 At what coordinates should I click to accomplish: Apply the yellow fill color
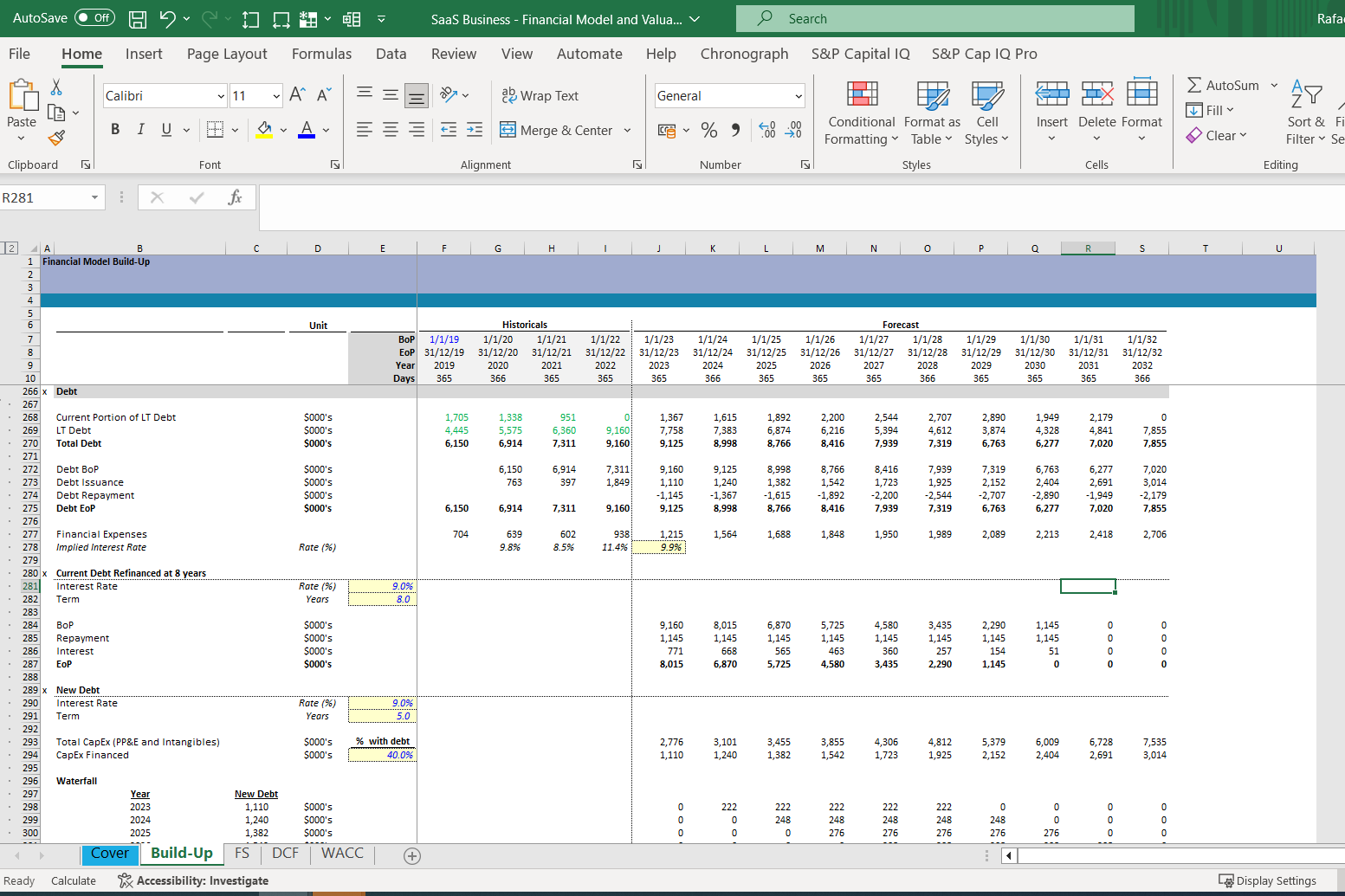click(265, 130)
